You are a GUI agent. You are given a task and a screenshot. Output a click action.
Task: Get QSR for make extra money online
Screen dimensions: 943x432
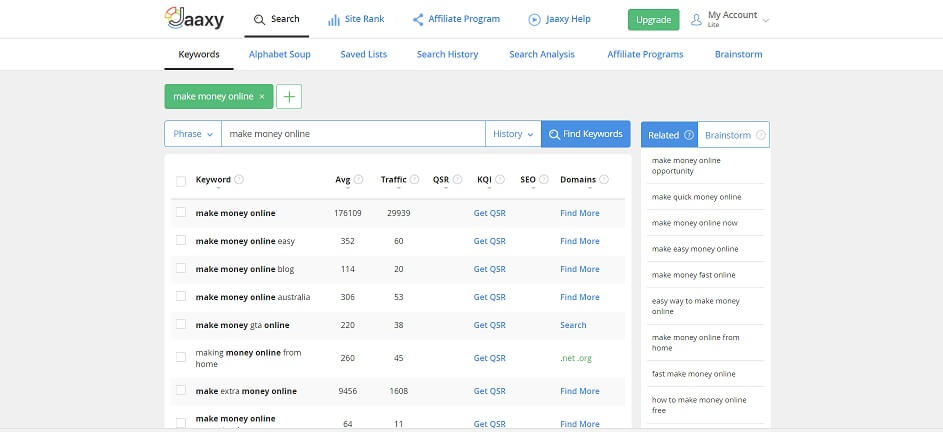pos(490,391)
